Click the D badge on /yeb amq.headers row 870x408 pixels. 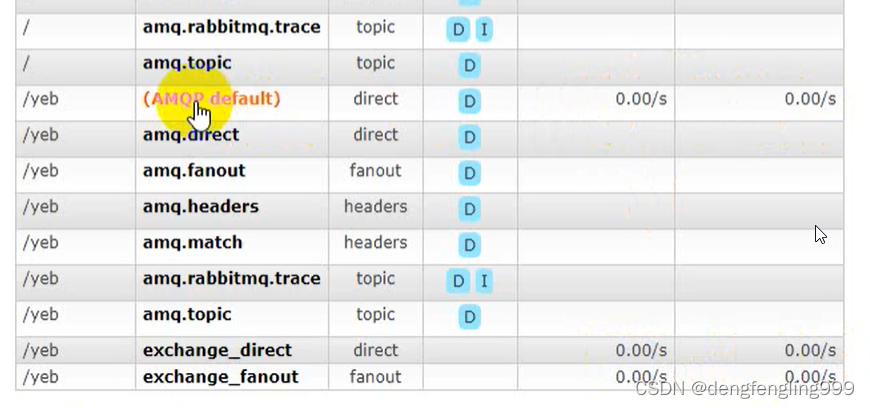(x=469, y=209)
